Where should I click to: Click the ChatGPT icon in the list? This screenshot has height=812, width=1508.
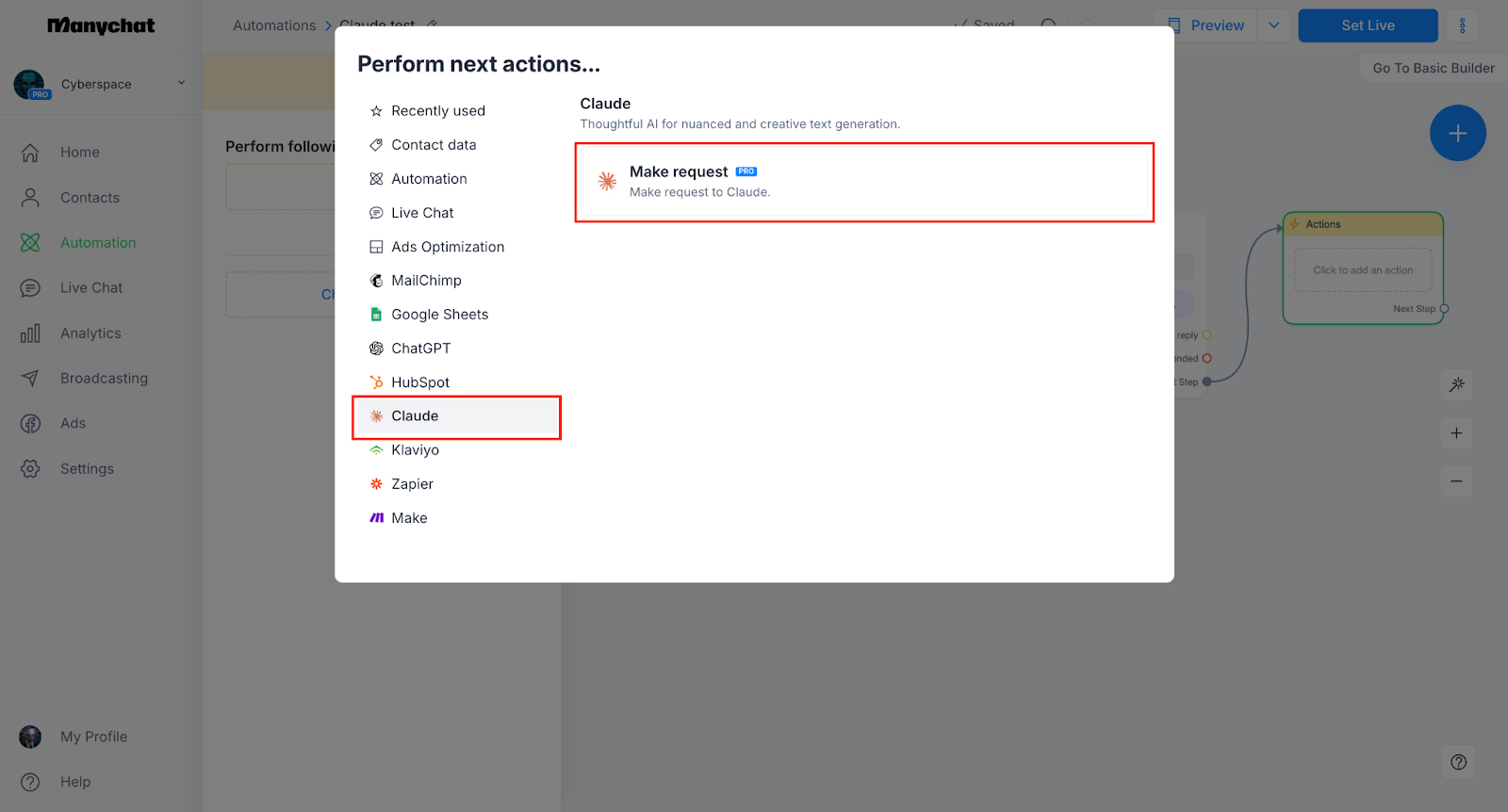tap(376, 349)
